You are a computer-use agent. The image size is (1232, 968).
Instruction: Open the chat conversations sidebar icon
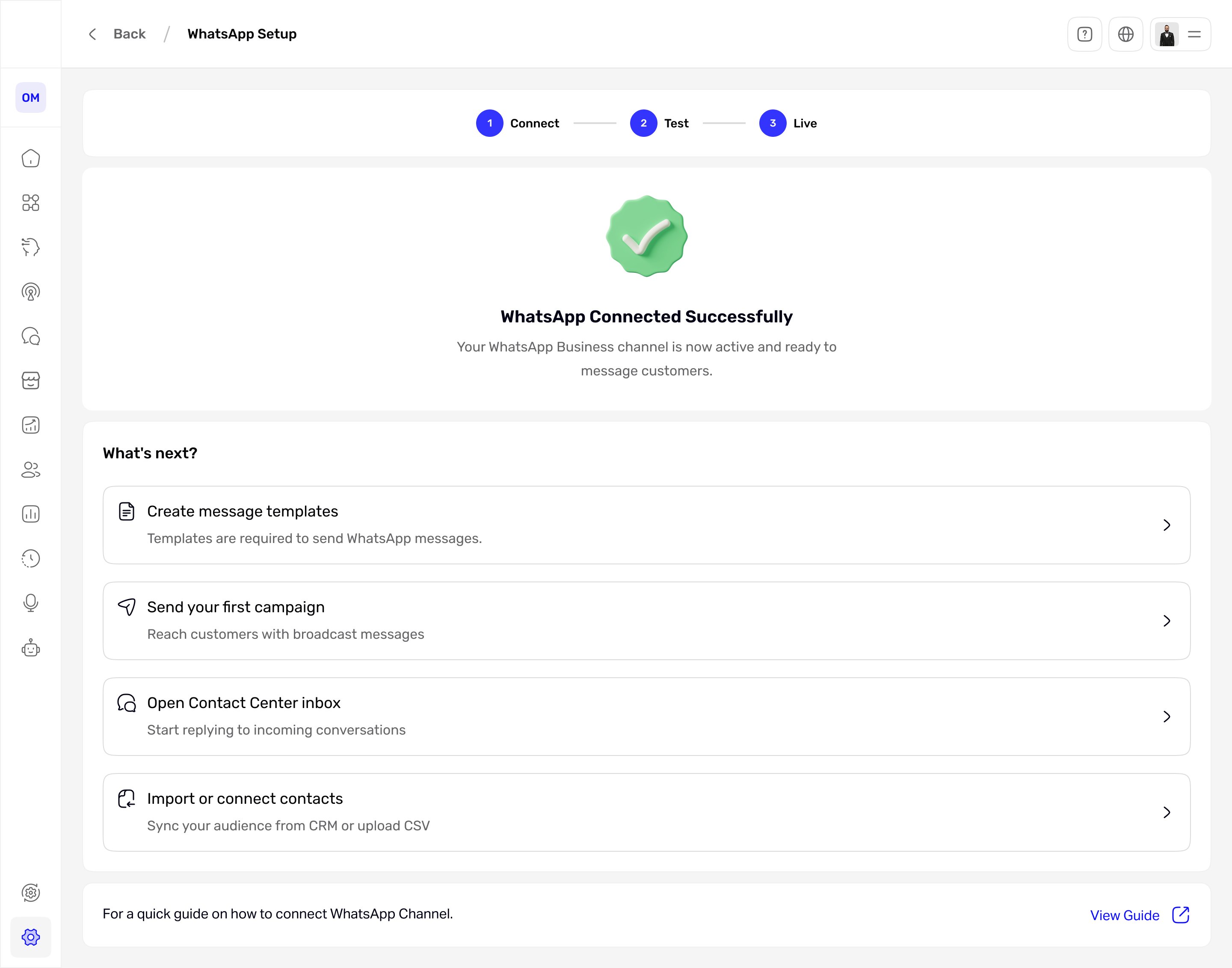(31, 336)
